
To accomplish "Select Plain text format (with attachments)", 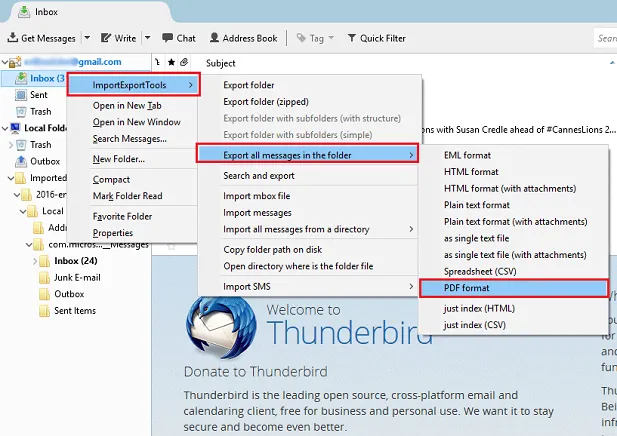I will tap(515, 222).
